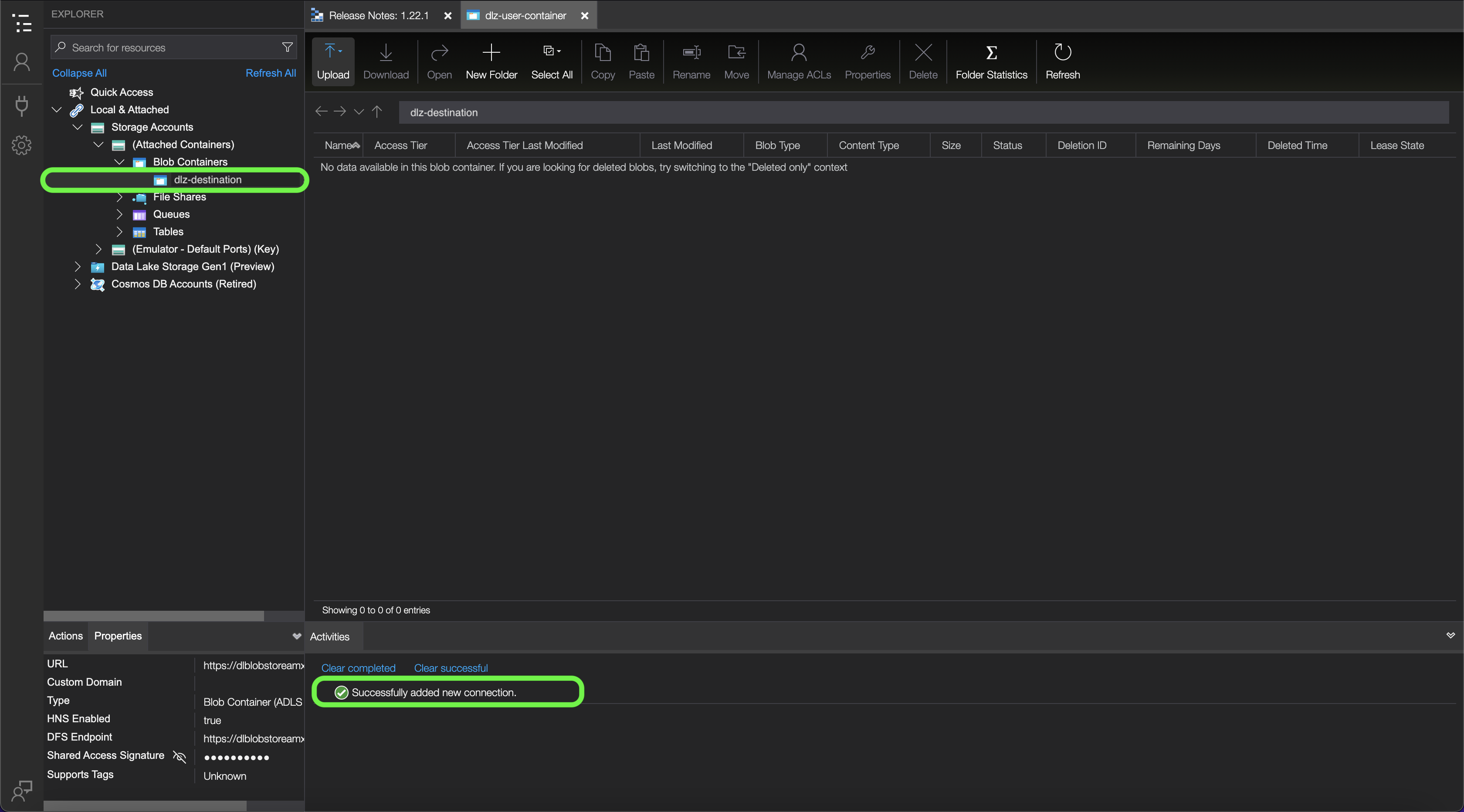Viewport: 1464px width, 812px height.
Task: Open the Select All dropdown arrow
Action: (559, 52)
